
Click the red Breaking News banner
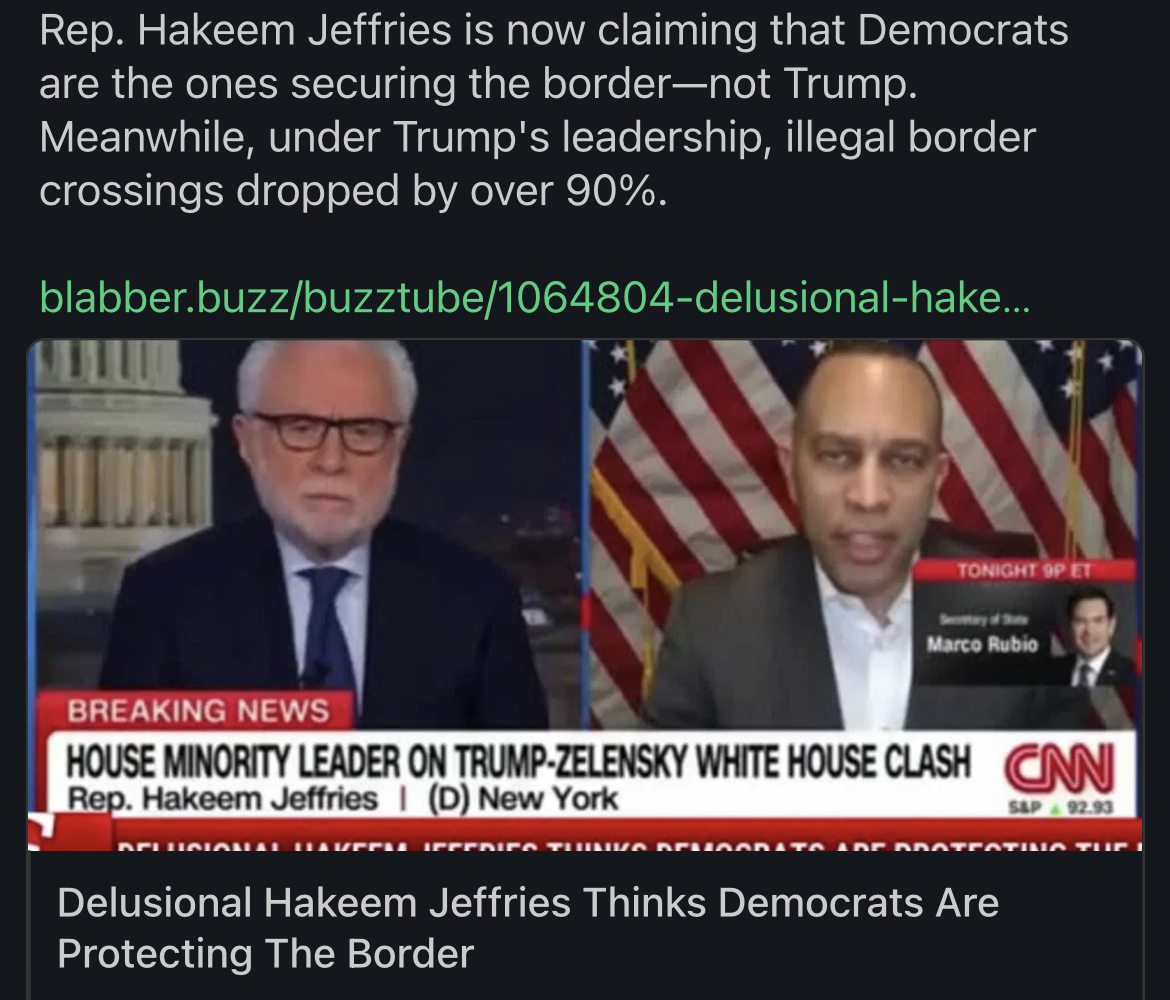click(196, 710)
